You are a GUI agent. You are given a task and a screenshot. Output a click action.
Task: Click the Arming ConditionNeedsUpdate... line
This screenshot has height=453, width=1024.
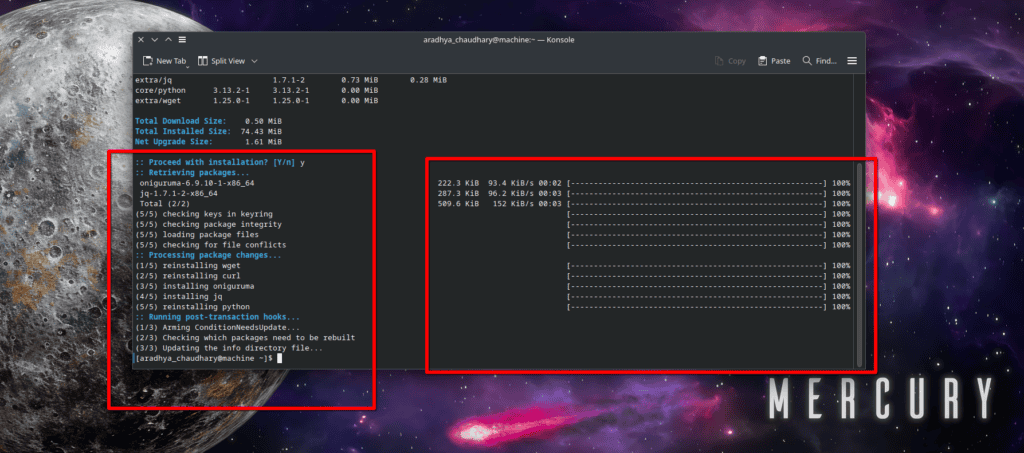217,327
